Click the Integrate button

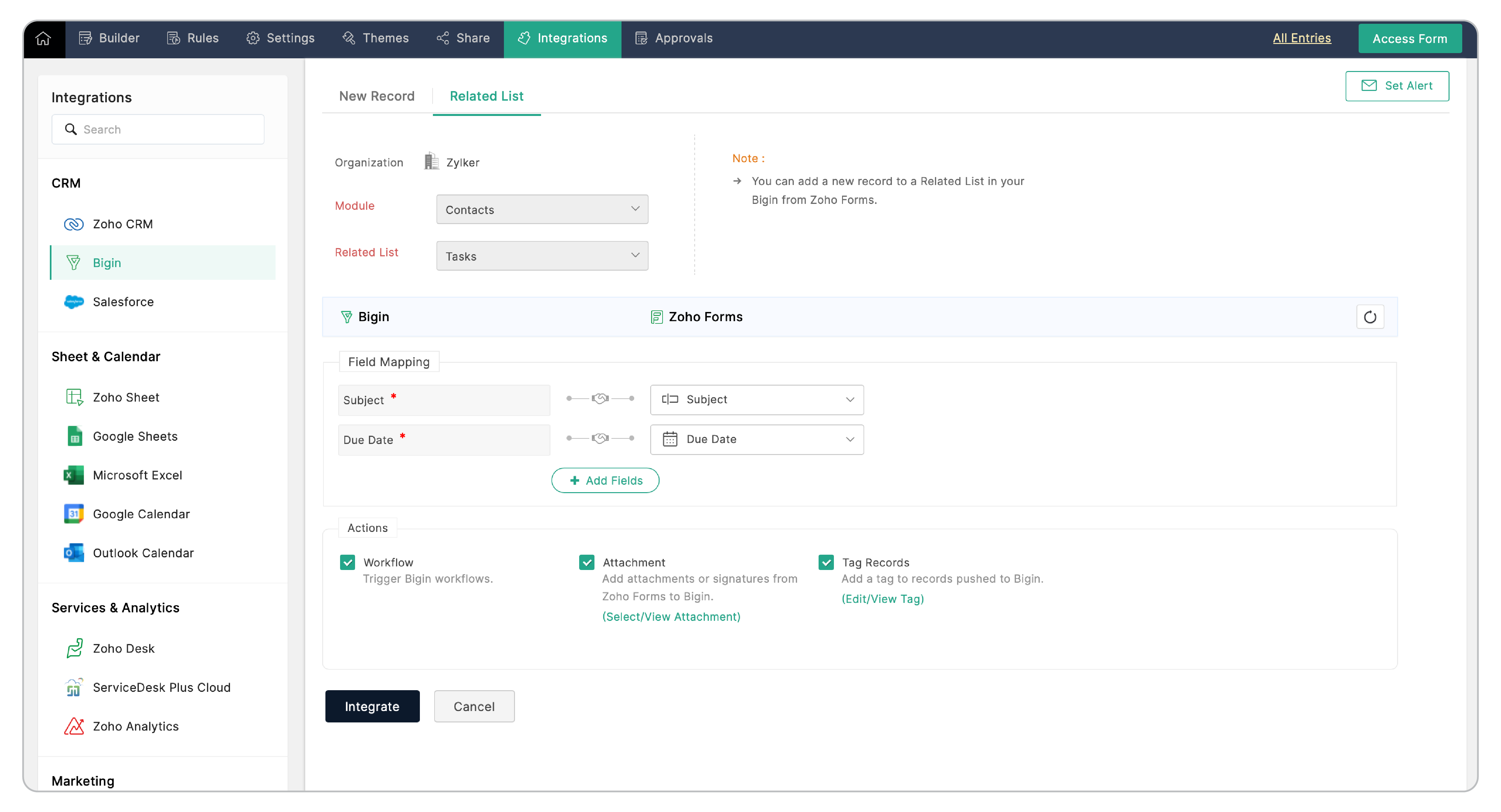pyautogui.click(x=372, y=706)
